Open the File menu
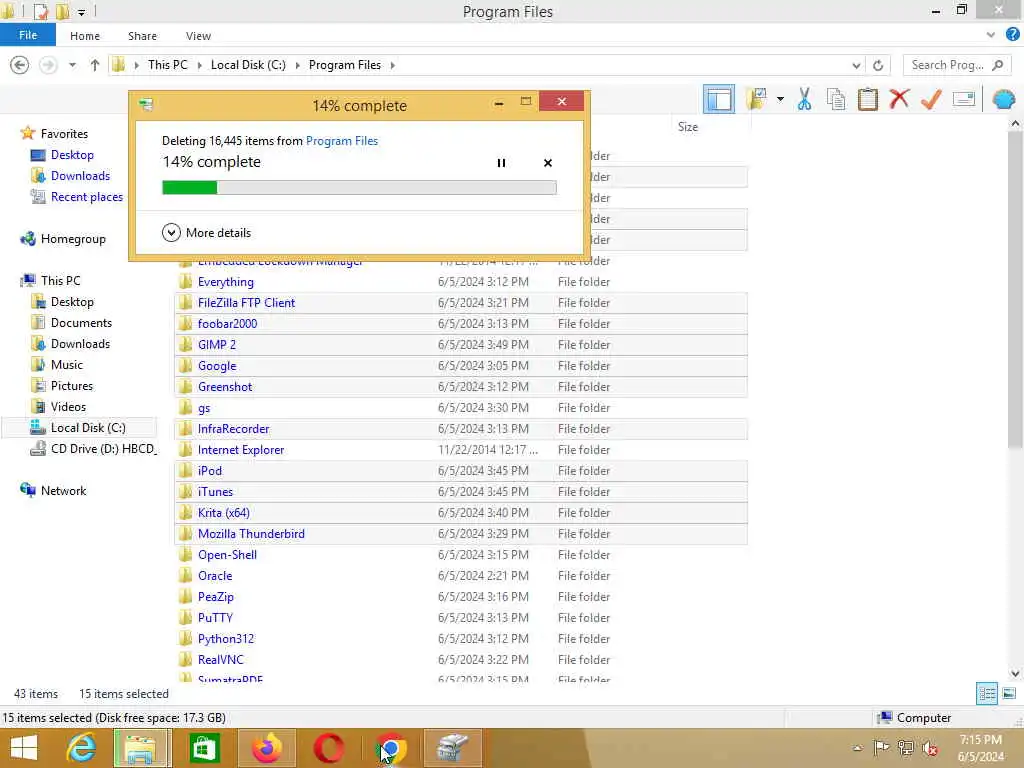 point(28,35)
